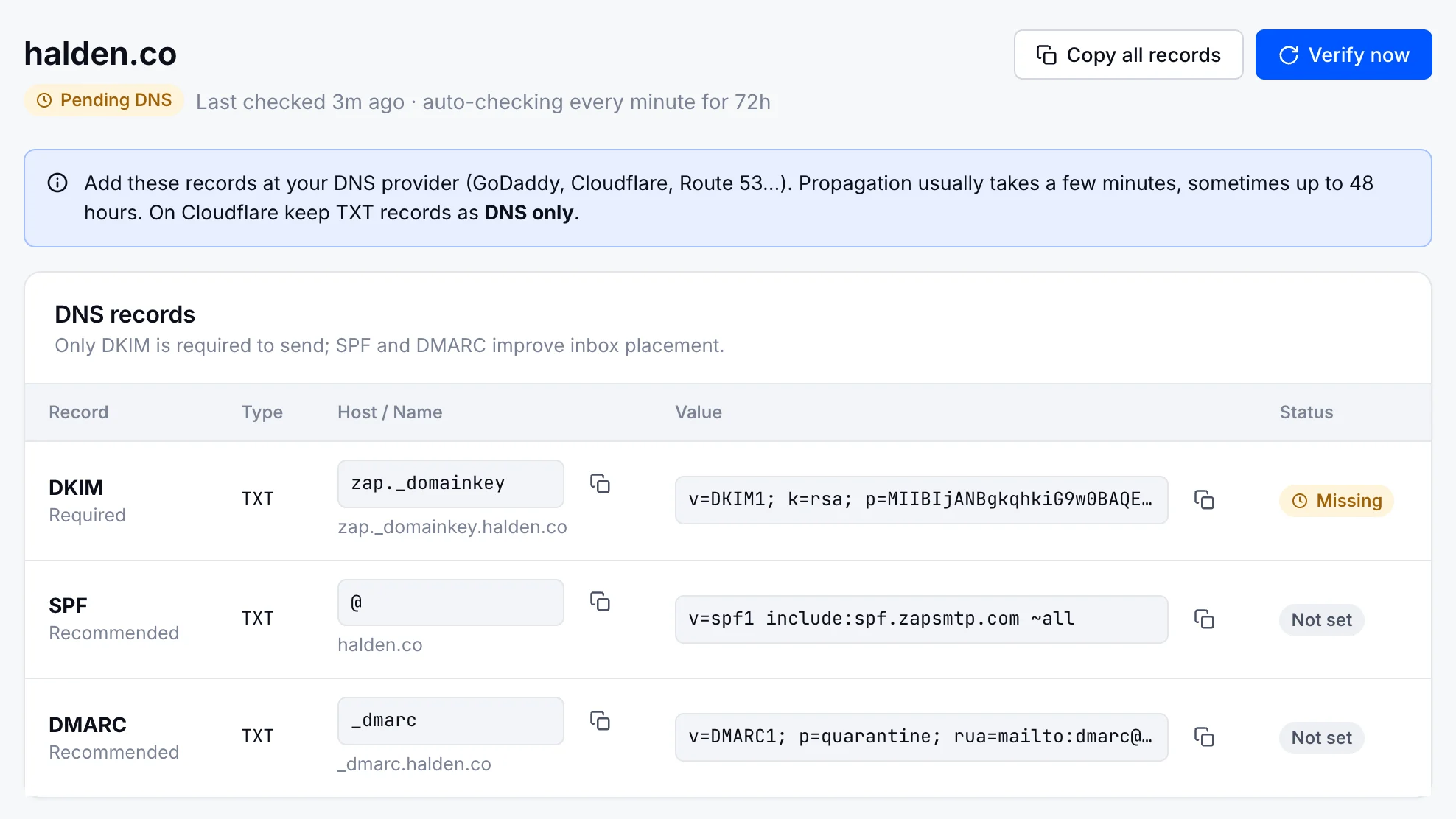
Task: Click the Pending DNS status badge
Action: tap(104, 100)
